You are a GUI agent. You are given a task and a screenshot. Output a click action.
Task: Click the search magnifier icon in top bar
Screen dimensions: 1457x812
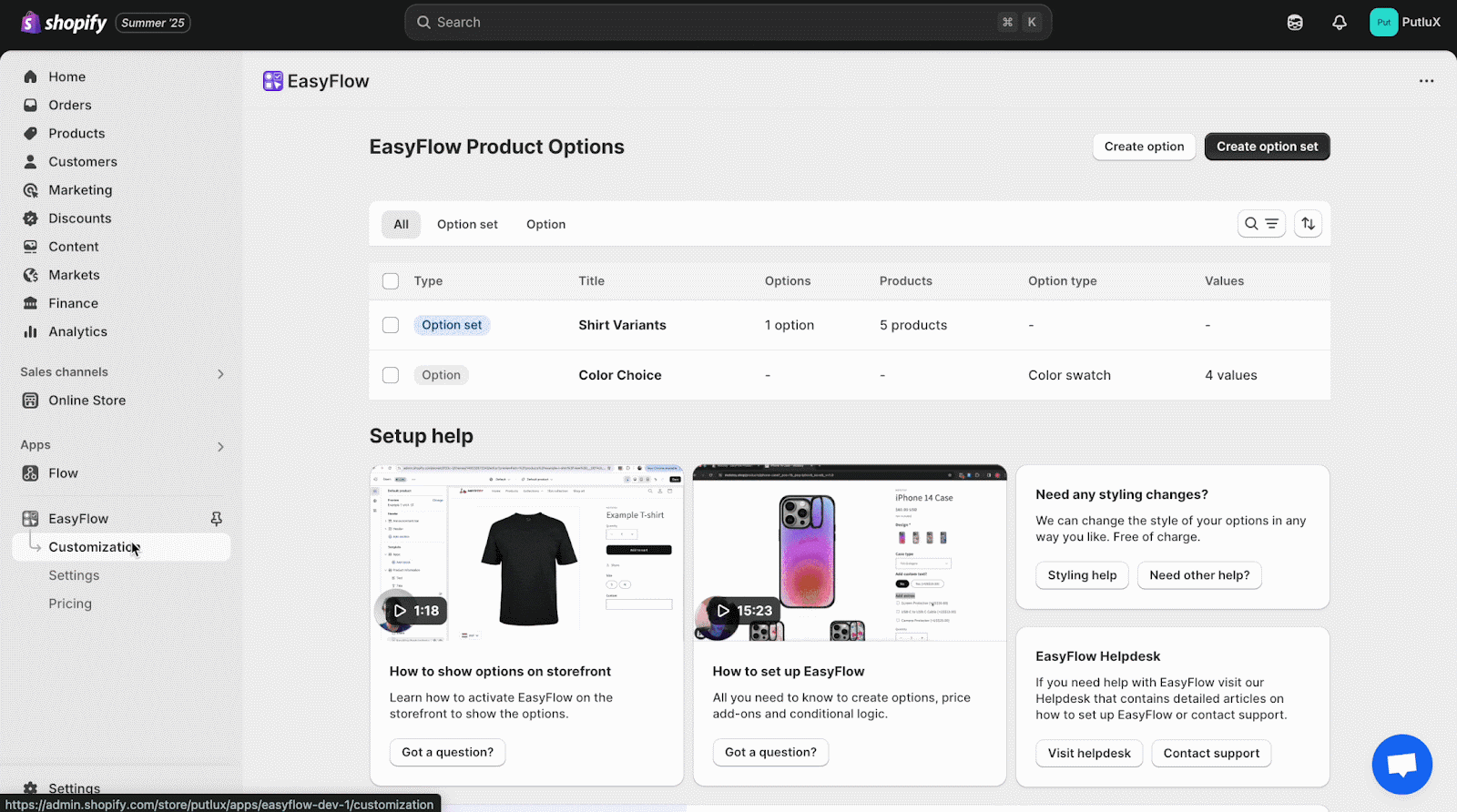[423, 23]
